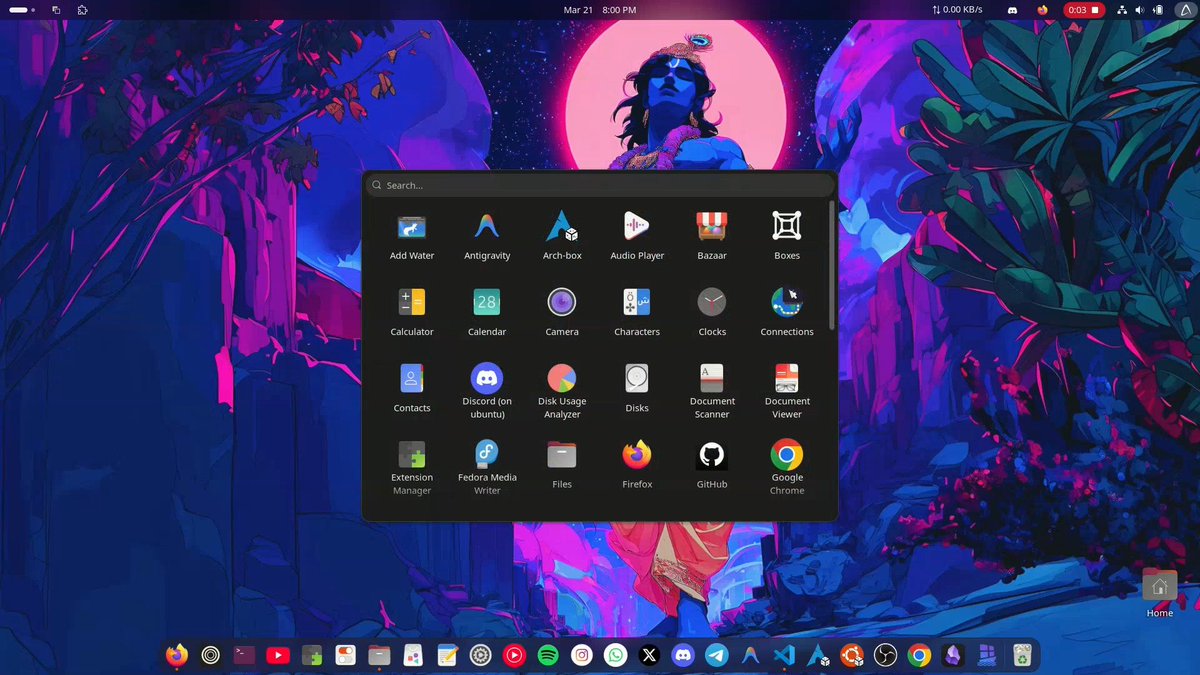1200x675 pixels.
Task: Click the overlapping windows icon in top bar
Action: pos(56,10)
